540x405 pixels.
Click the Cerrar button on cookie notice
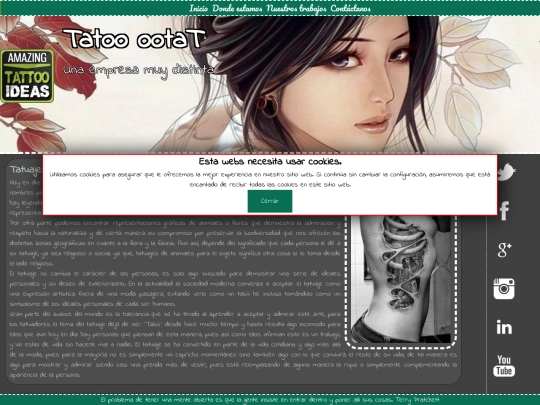(x=270, y=201)
